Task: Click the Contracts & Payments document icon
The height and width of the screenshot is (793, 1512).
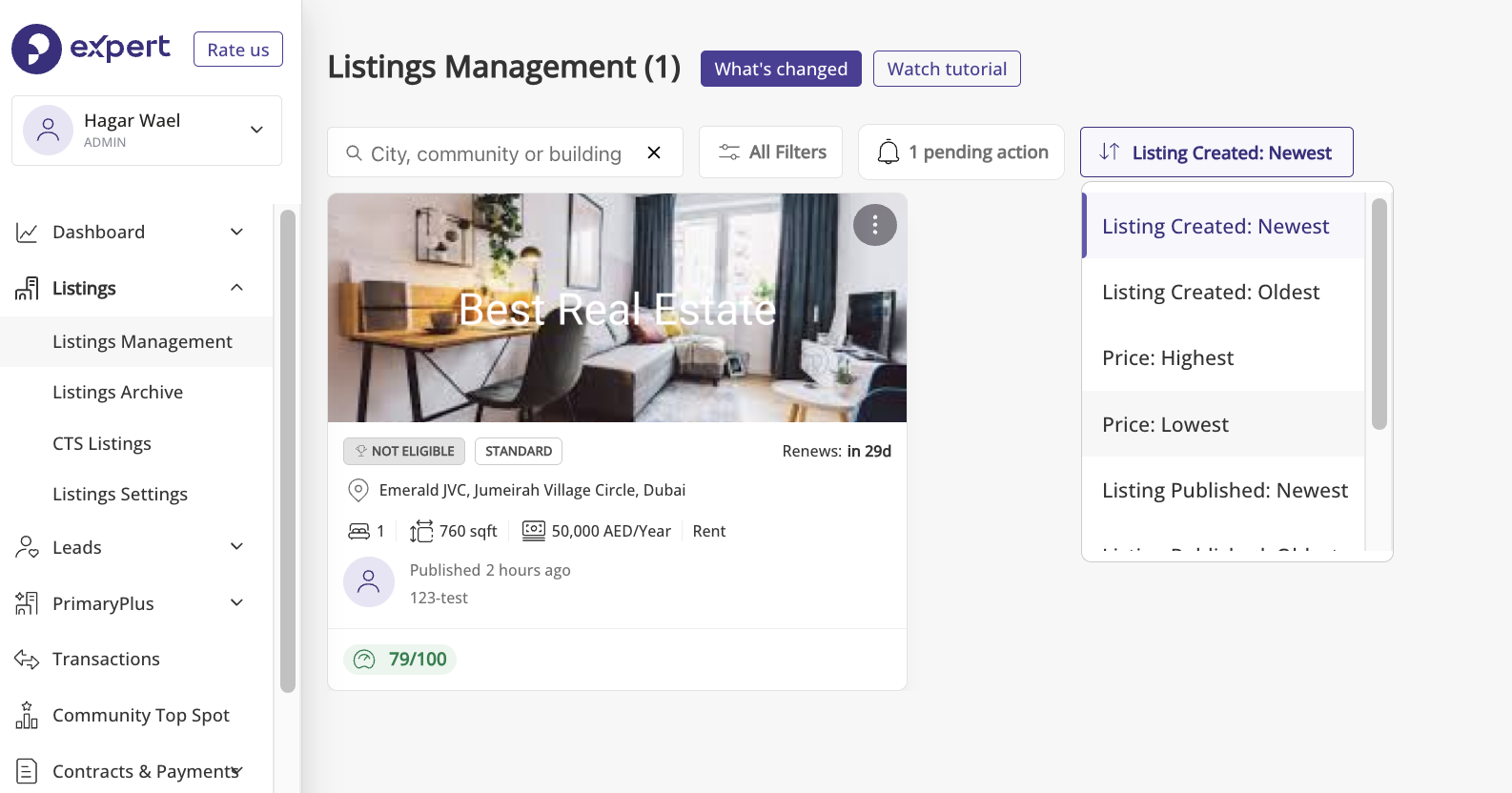Action: (27, 771)
